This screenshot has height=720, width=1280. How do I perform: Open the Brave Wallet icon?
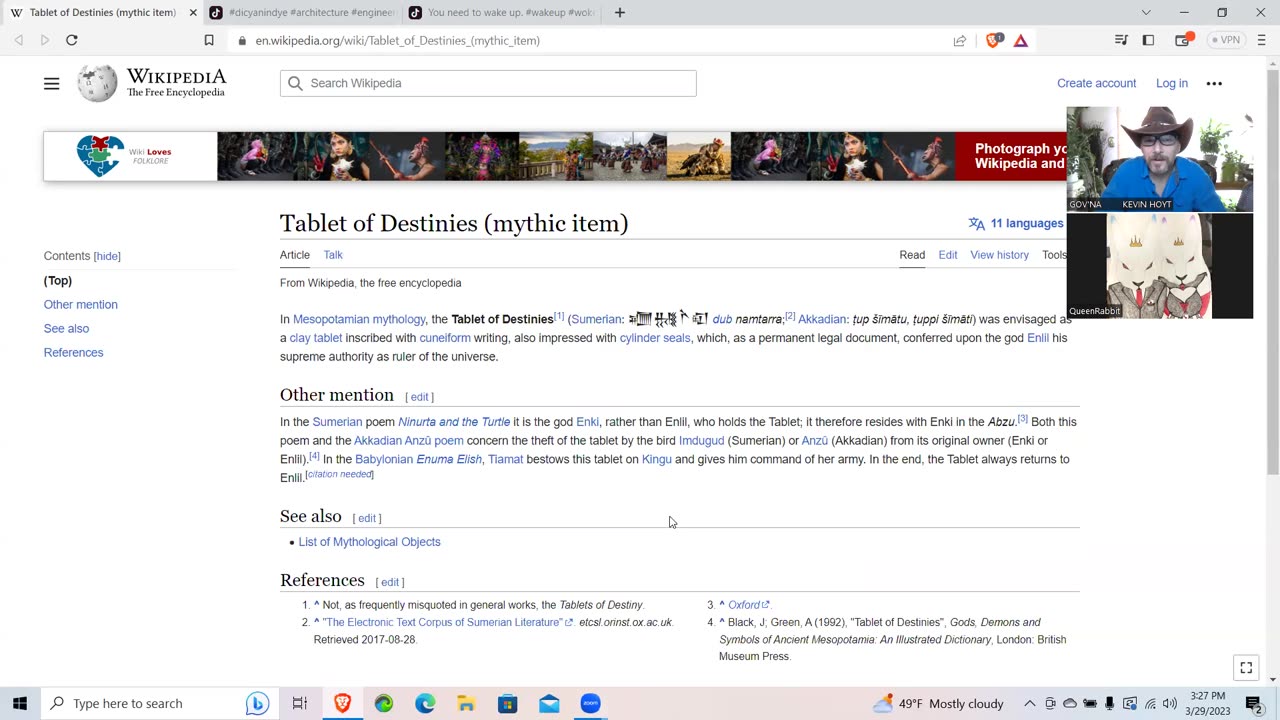(1184, 40)
